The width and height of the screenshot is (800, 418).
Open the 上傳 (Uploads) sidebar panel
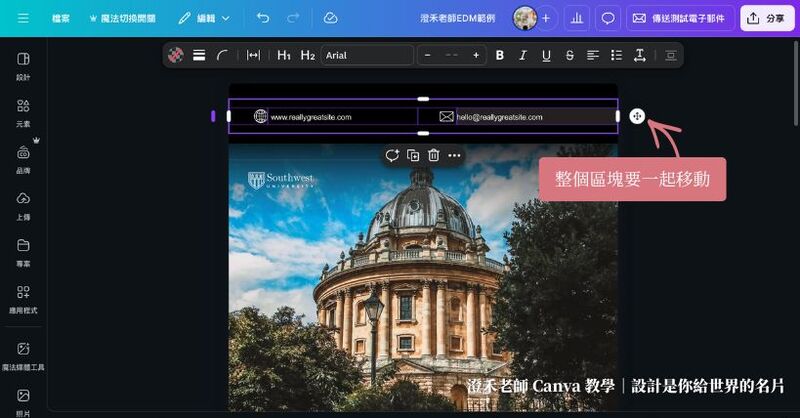(x=23, y=204)
